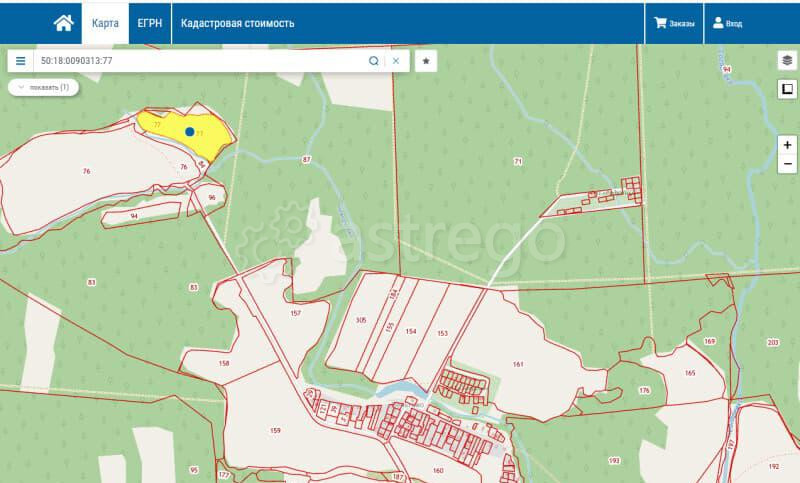Switch to the Карта tab
The image size is (800, 483).
(x=105, y=23)
